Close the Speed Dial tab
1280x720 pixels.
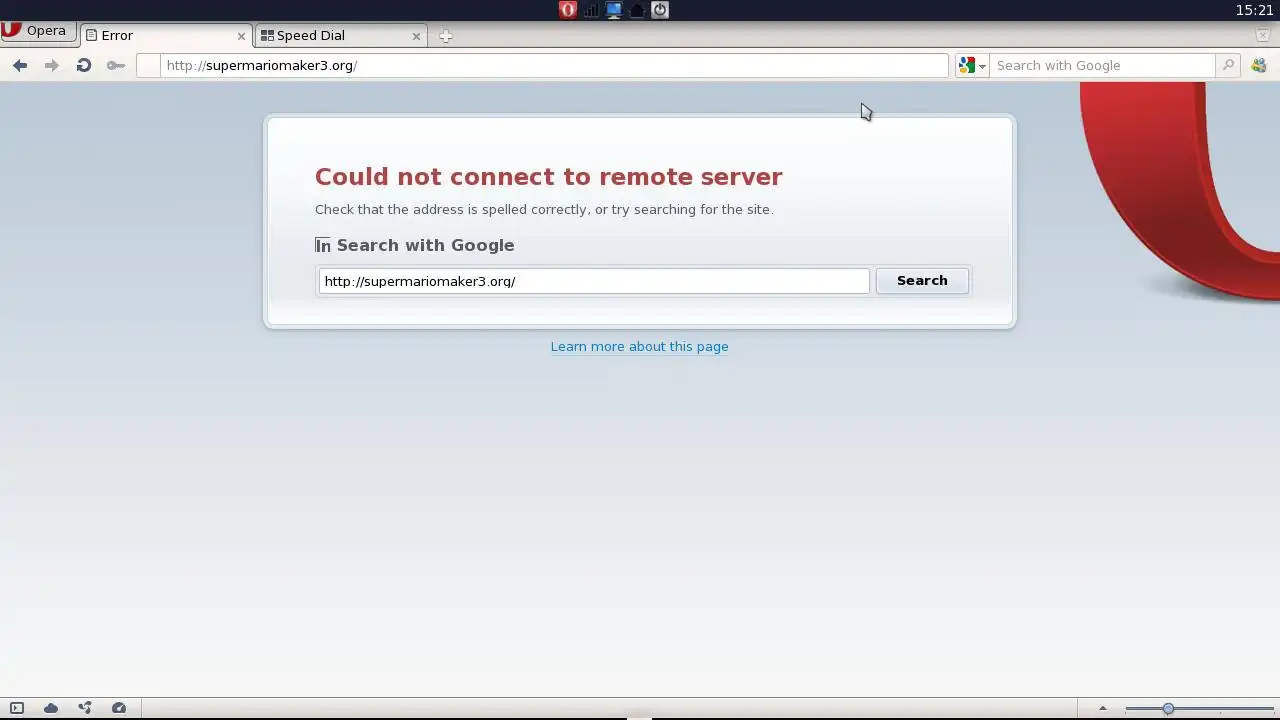pos(416,36)
